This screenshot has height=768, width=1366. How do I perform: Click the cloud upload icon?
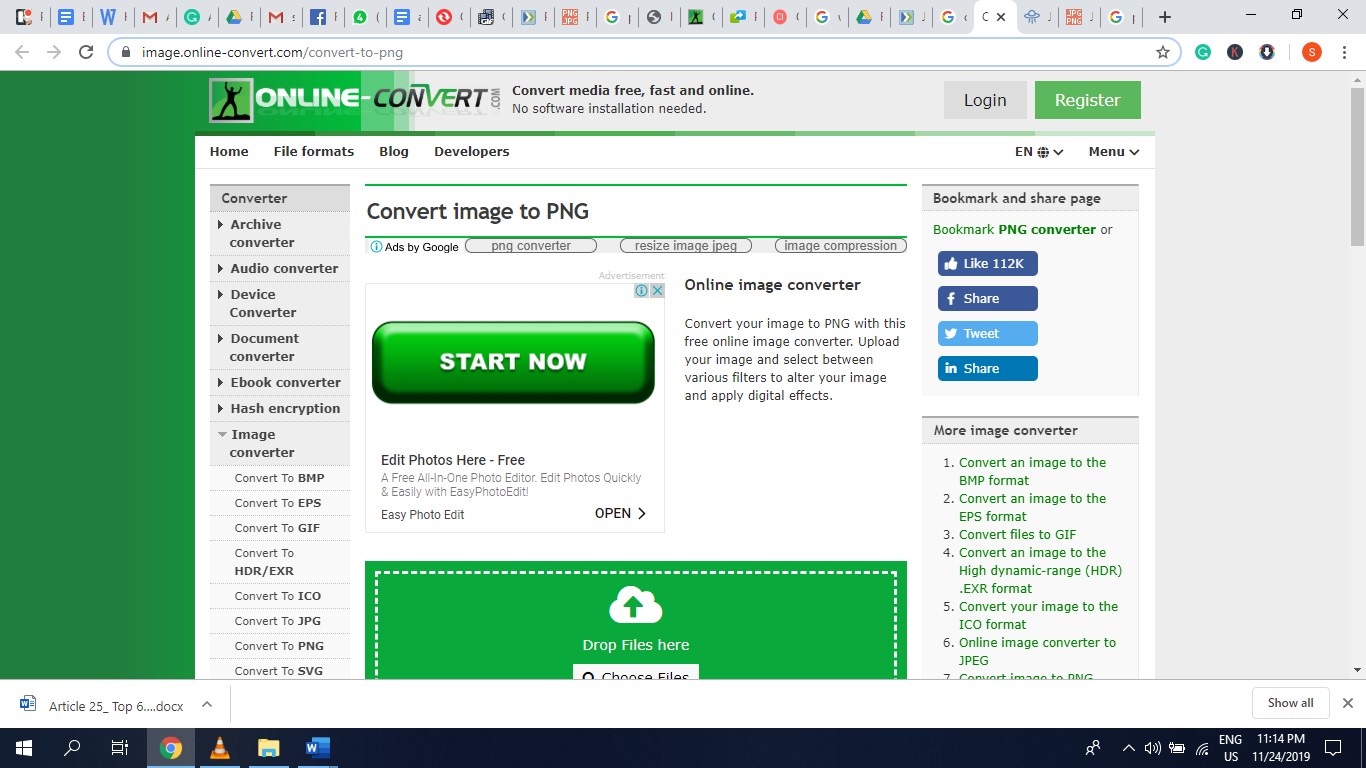click(636, 605)
